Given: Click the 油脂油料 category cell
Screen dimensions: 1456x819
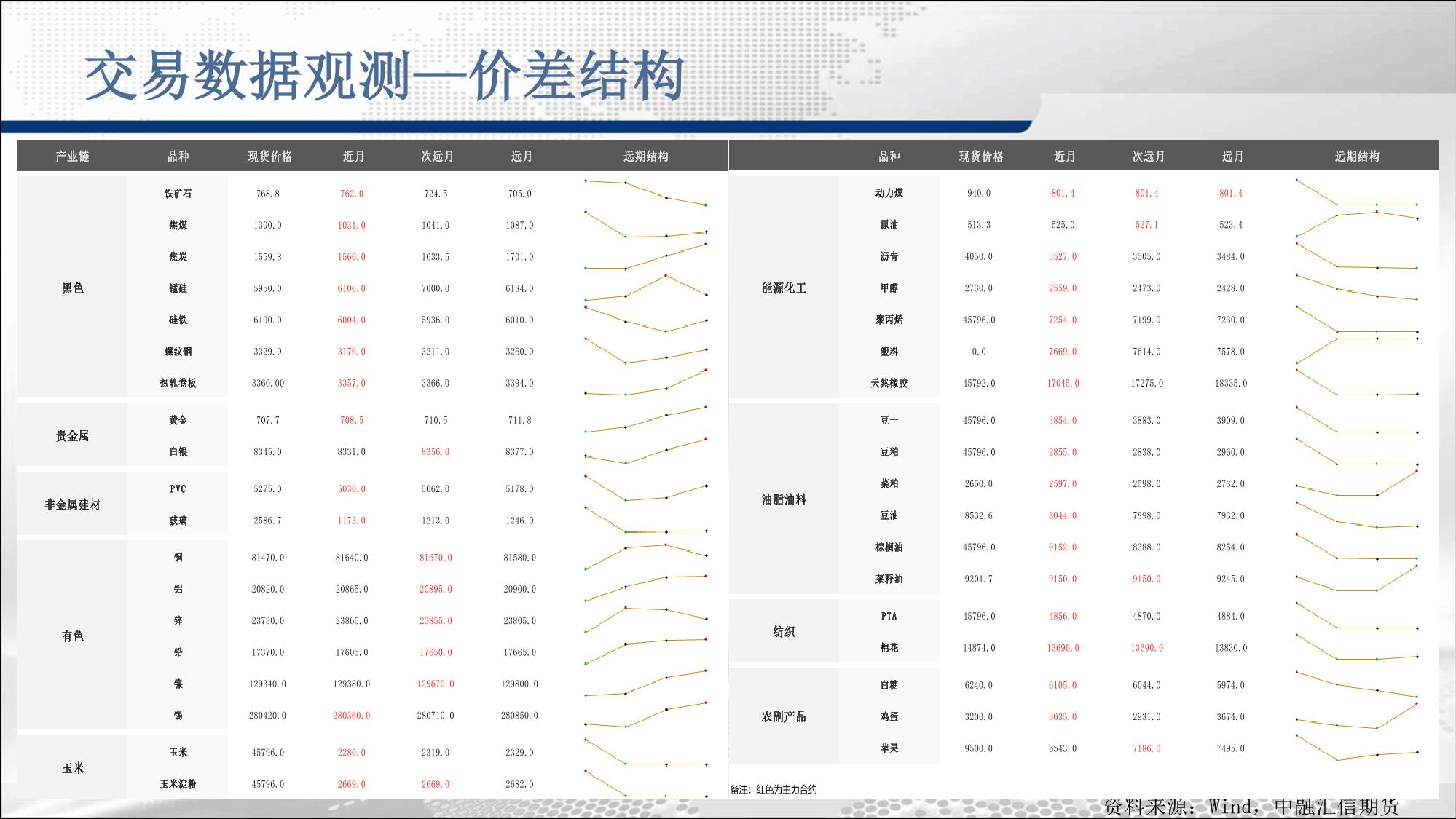Looking at the screenshot, I should pos(784,499).
